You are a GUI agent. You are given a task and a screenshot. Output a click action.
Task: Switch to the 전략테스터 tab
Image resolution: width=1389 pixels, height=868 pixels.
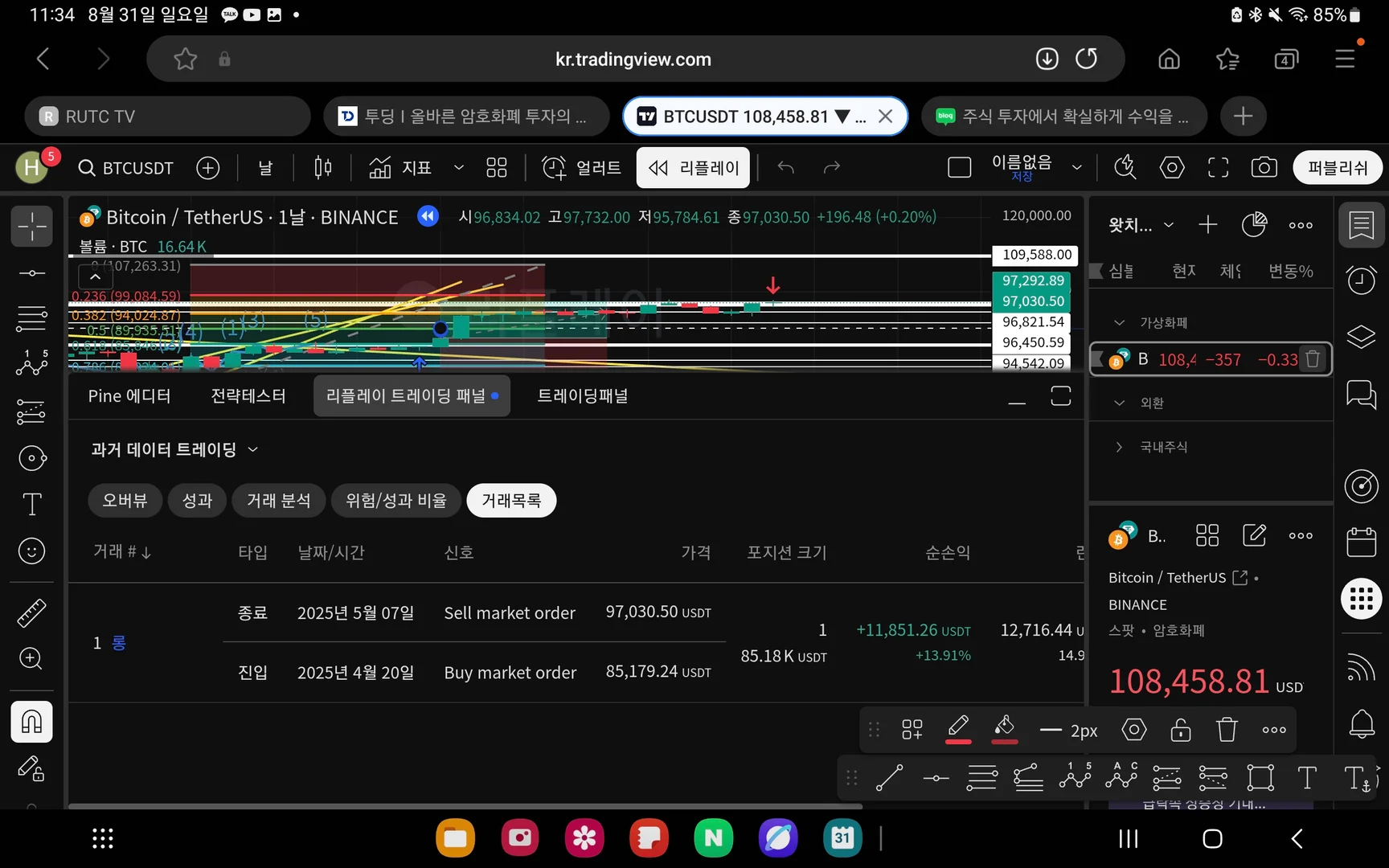point(248,395)
